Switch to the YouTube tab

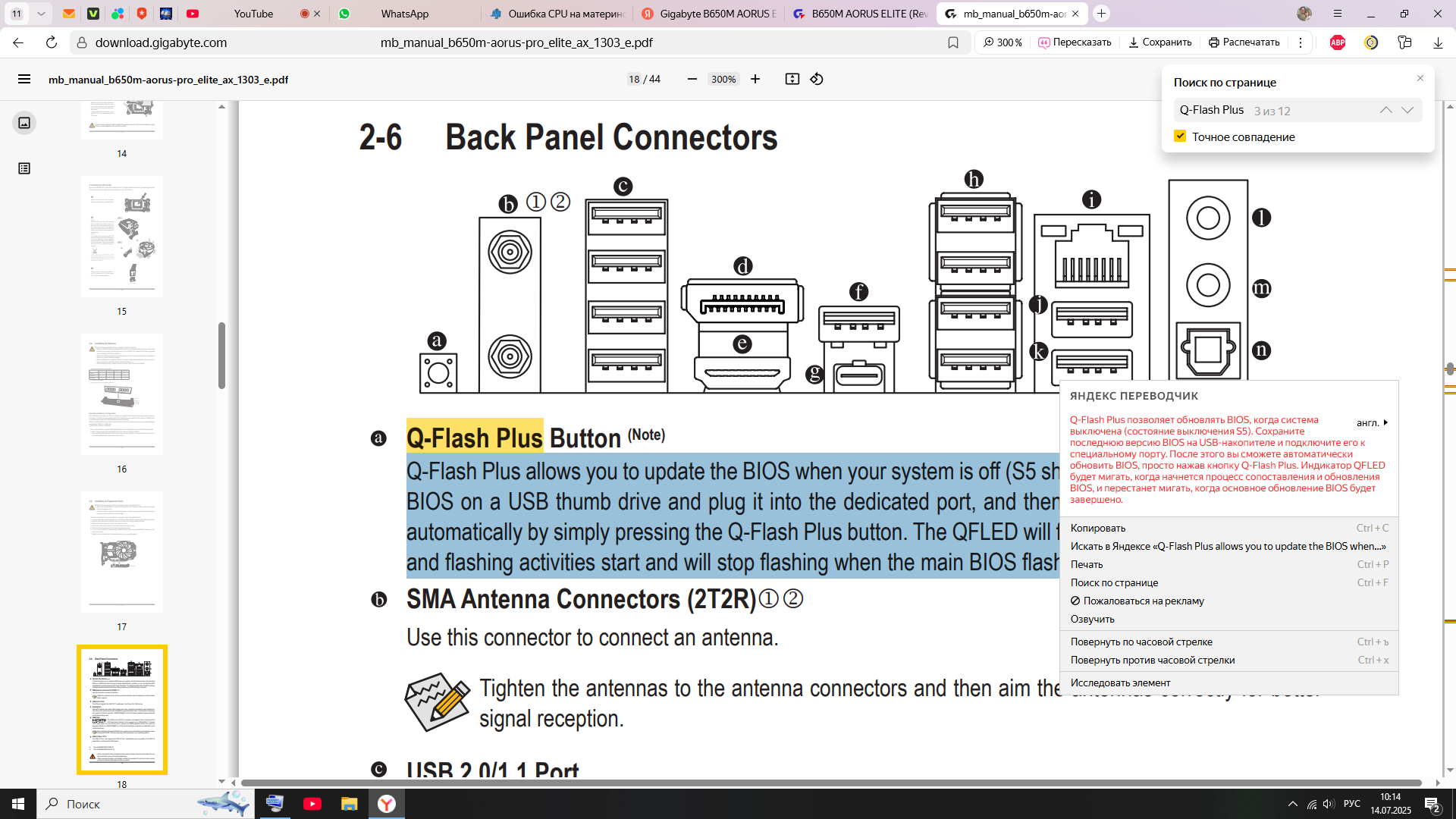253,14
